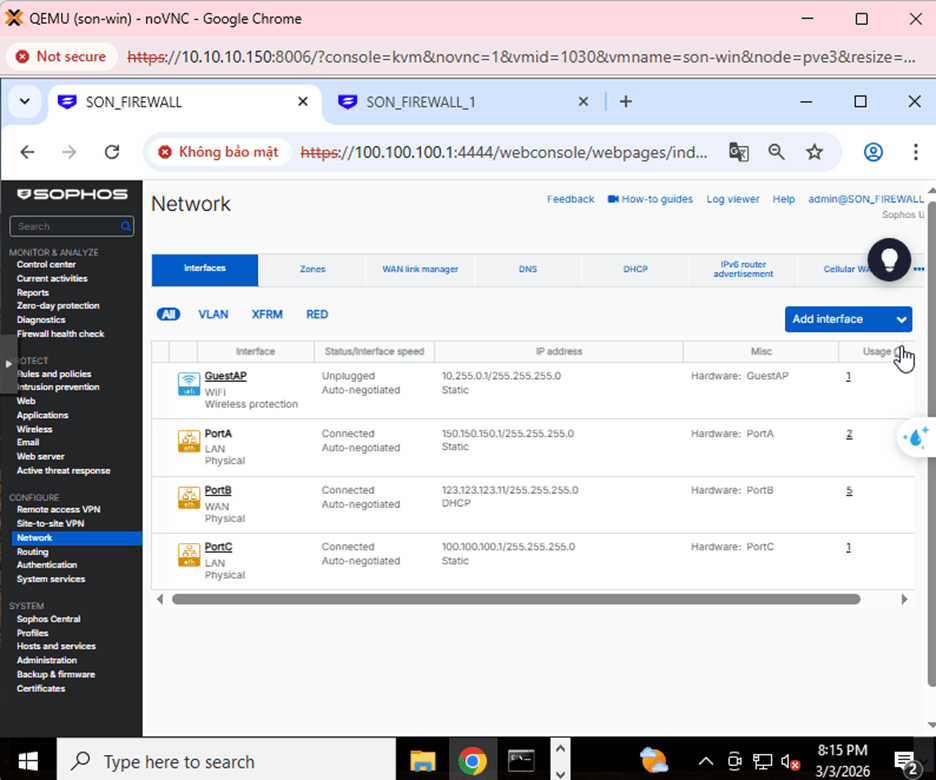
Task: Open Rules and policies in sidebar
Action: [x=54, y=374]
